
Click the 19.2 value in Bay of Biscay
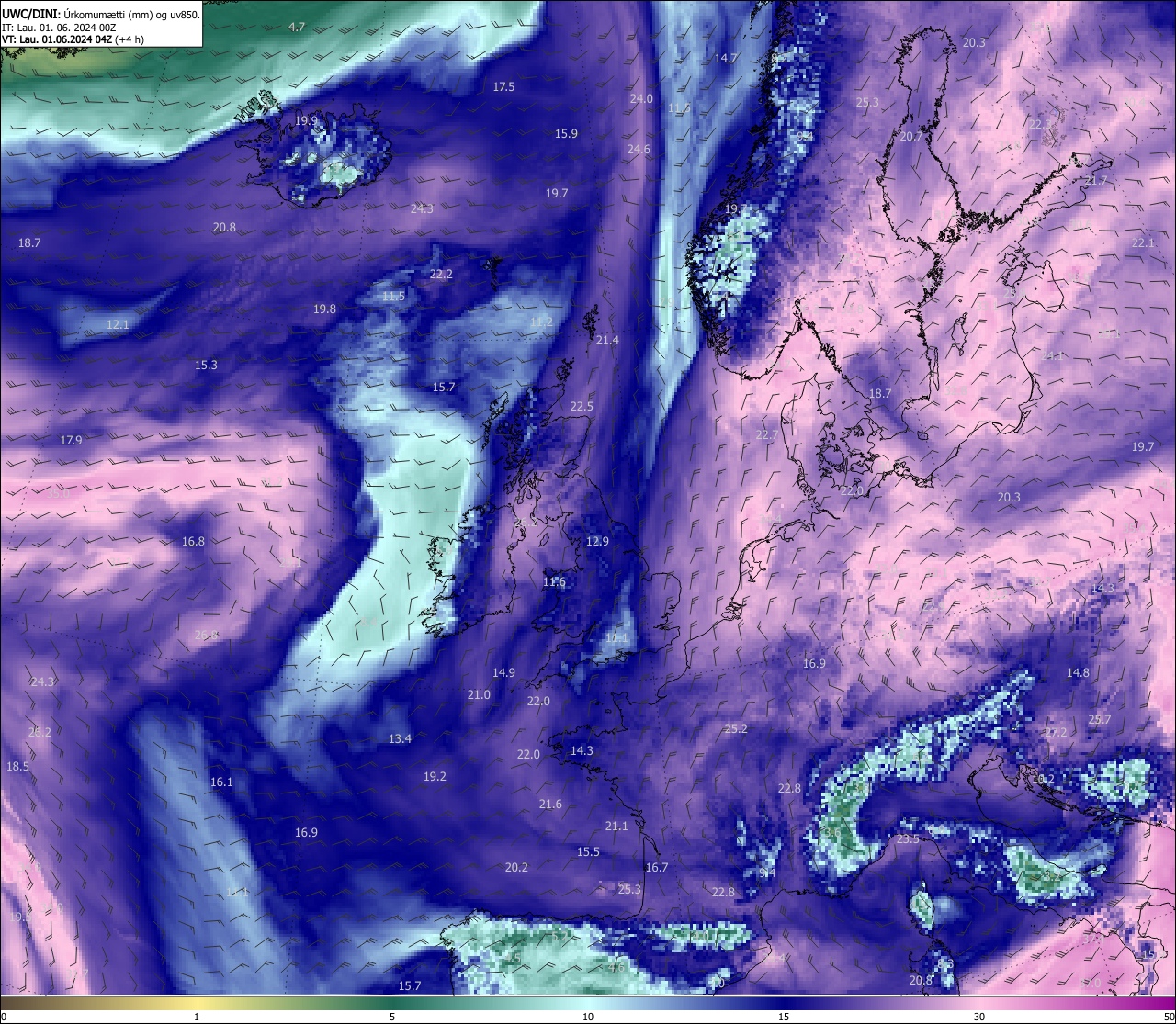point(435,777)
